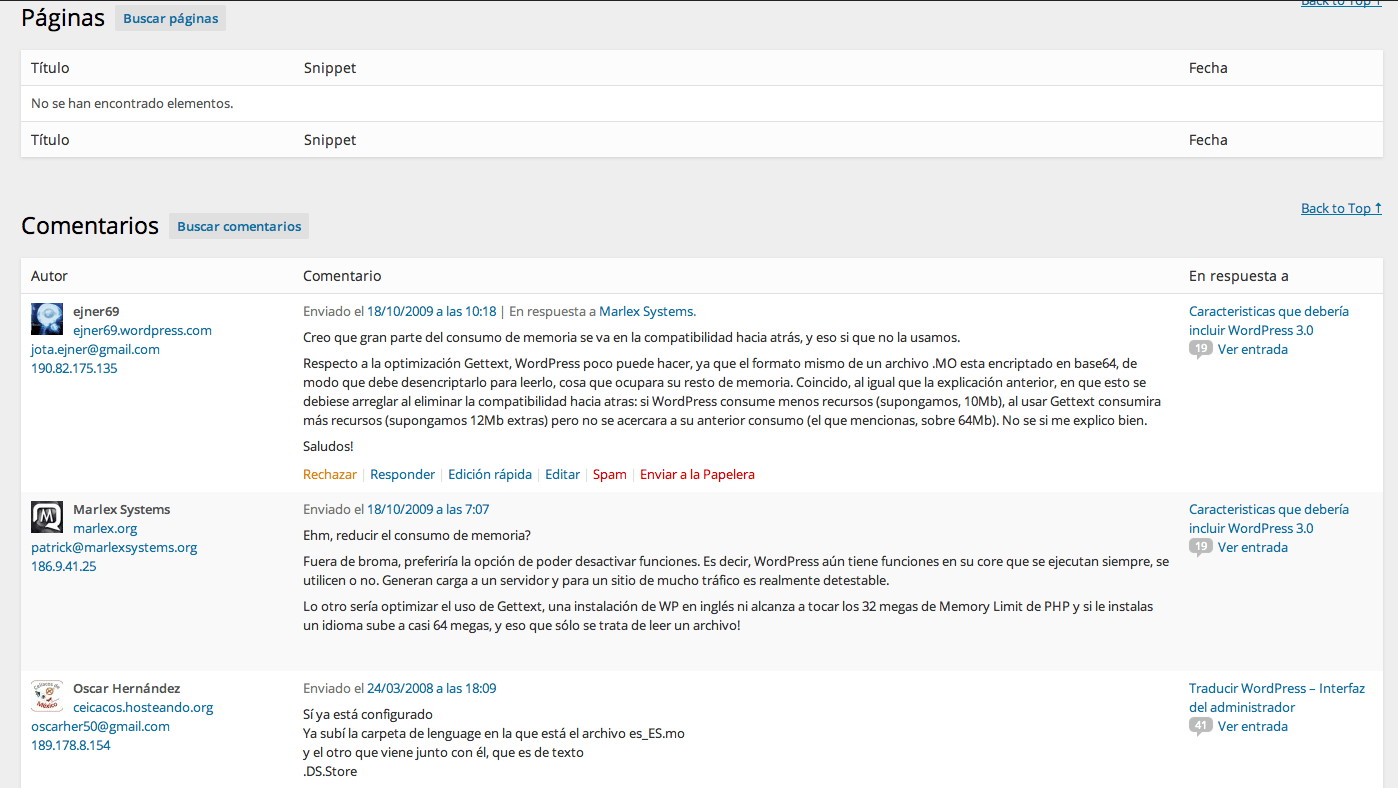
Task: Open Edición rápida for ejner69's comment
Action: coord(489,474)
